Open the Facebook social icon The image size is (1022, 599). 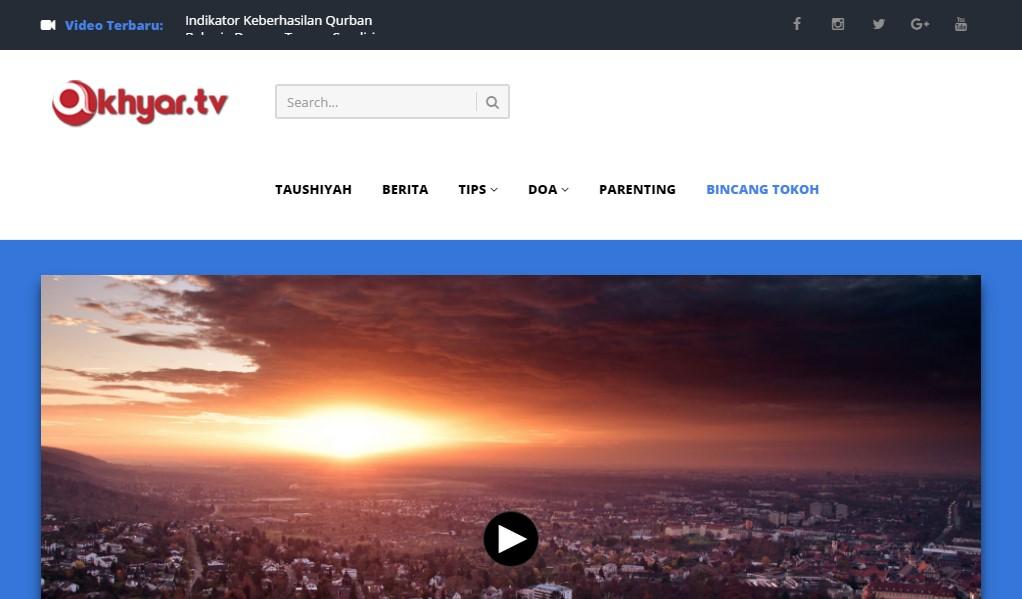click(796, 24)
